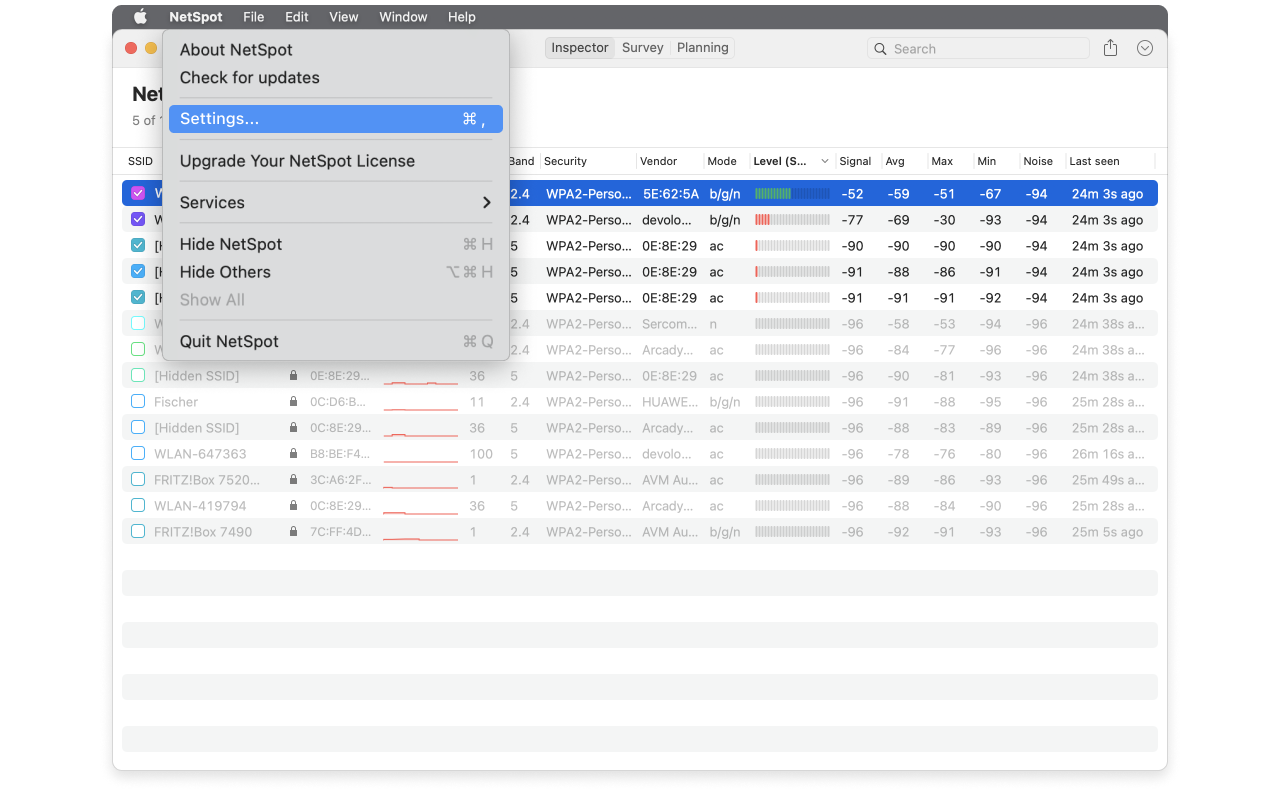Click level bar in Fischer row

point(792,402)
